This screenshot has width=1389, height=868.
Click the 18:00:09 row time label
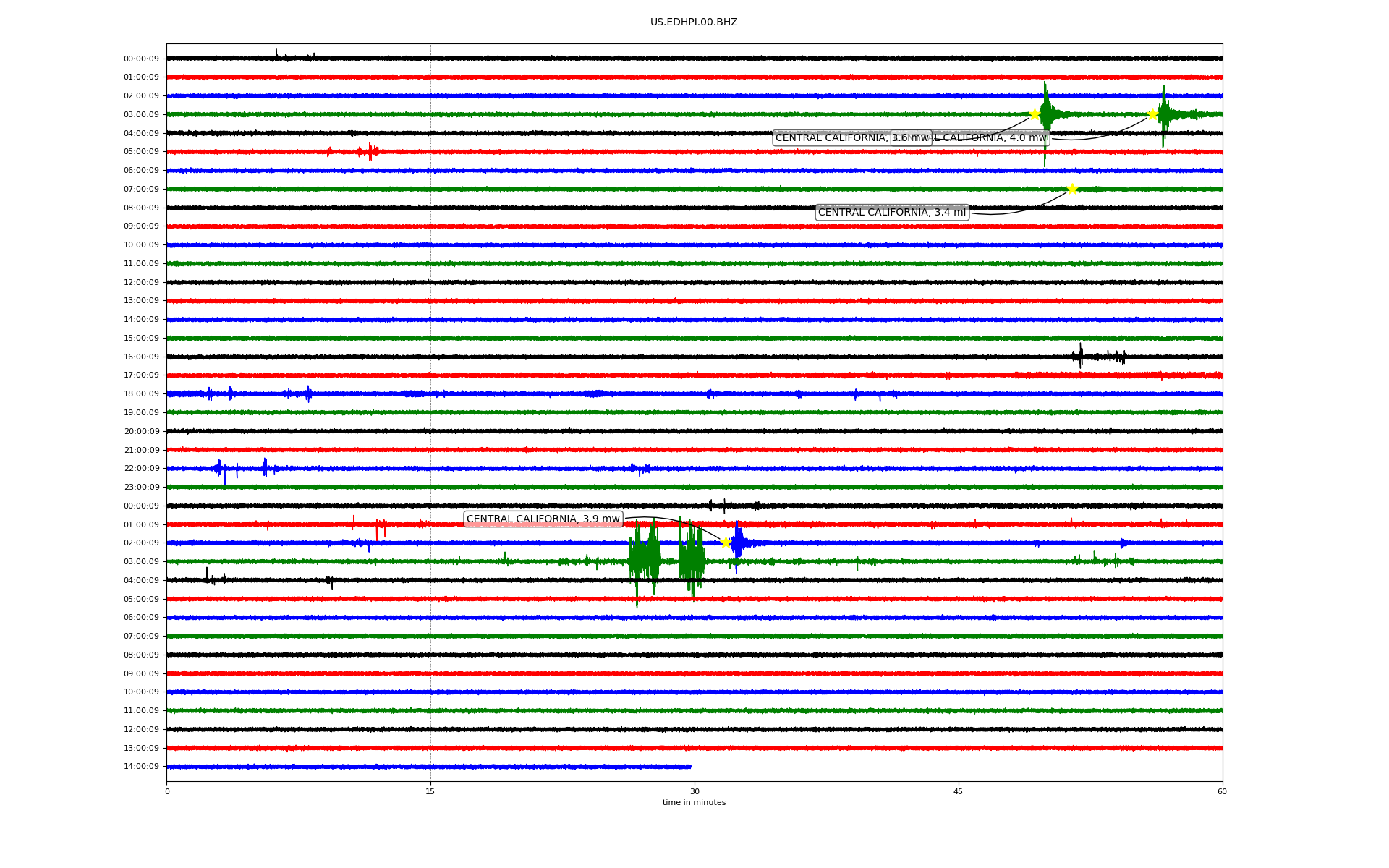point(141,393)
